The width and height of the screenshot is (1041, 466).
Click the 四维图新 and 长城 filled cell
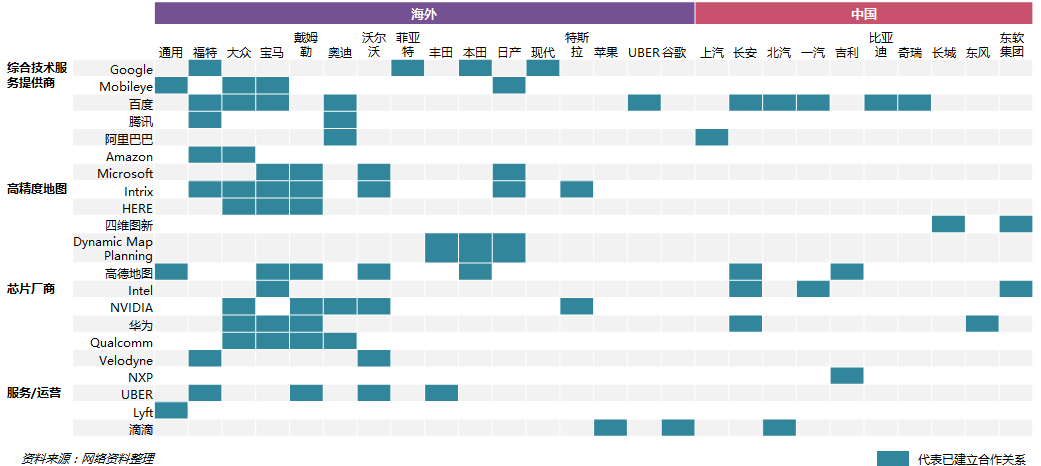(x=948, y=224)
